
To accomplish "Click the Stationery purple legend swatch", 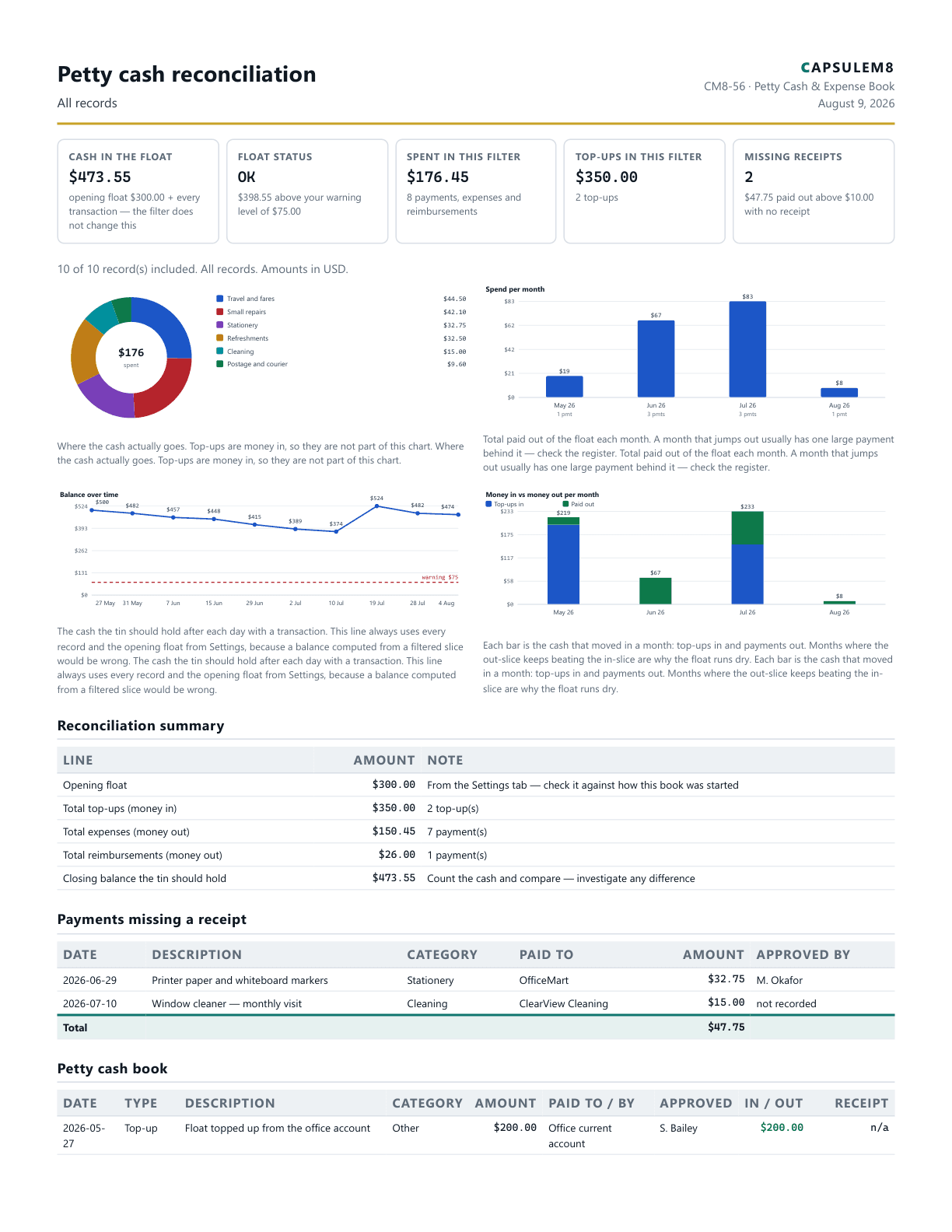I will [x=220, y=325].
